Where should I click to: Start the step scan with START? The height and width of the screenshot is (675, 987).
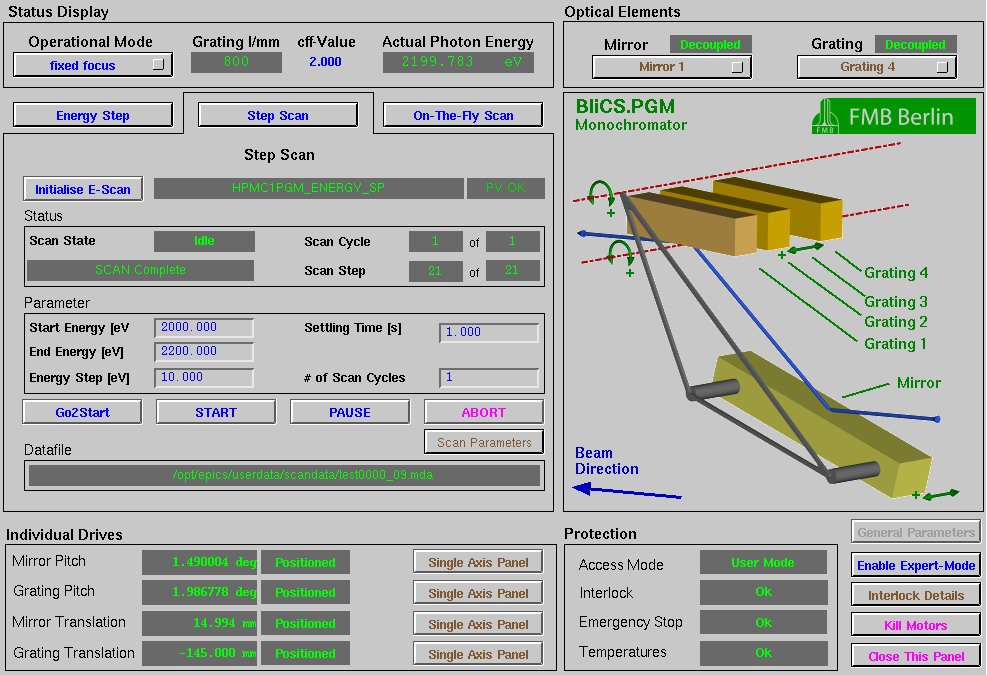[216, 412]
